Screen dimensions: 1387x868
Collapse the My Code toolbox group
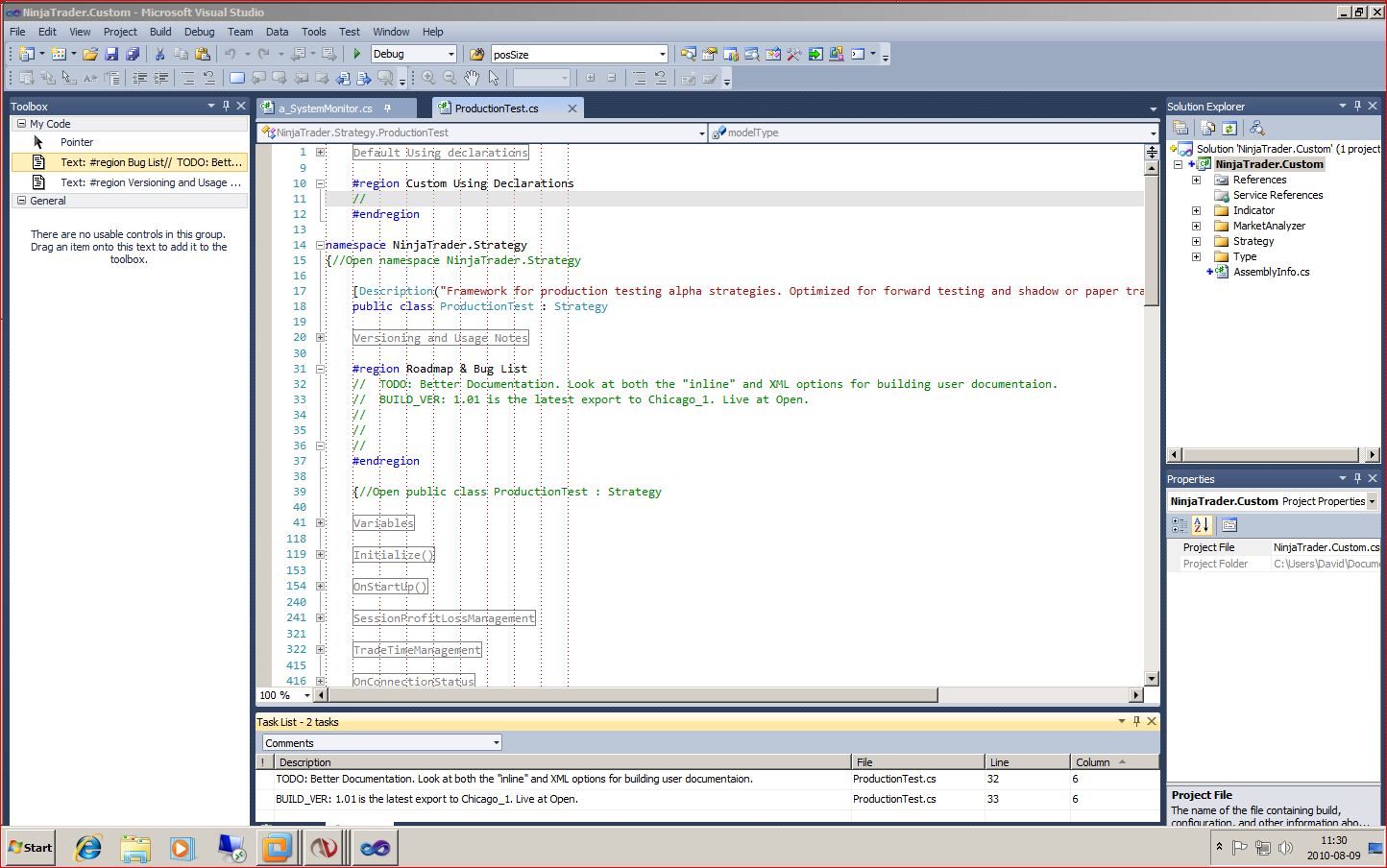[21, 124]
